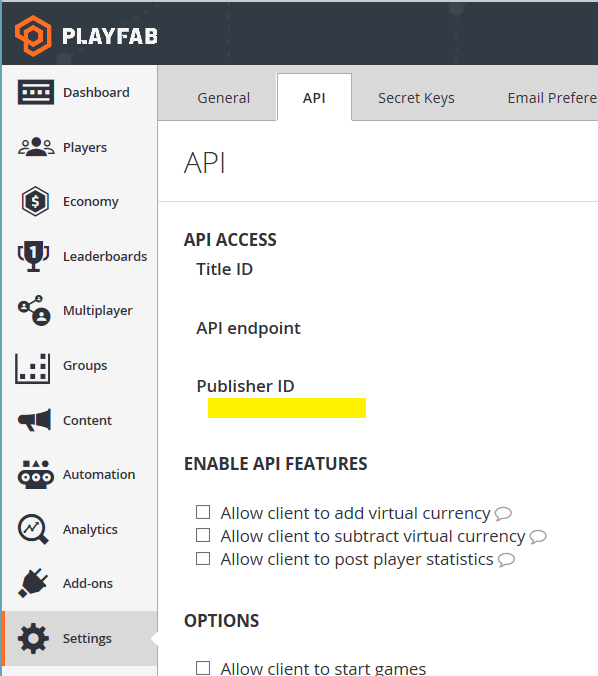The width and height of the screenshot is (598, 676).
Task: Select the API tab
Action: [314, 98]
